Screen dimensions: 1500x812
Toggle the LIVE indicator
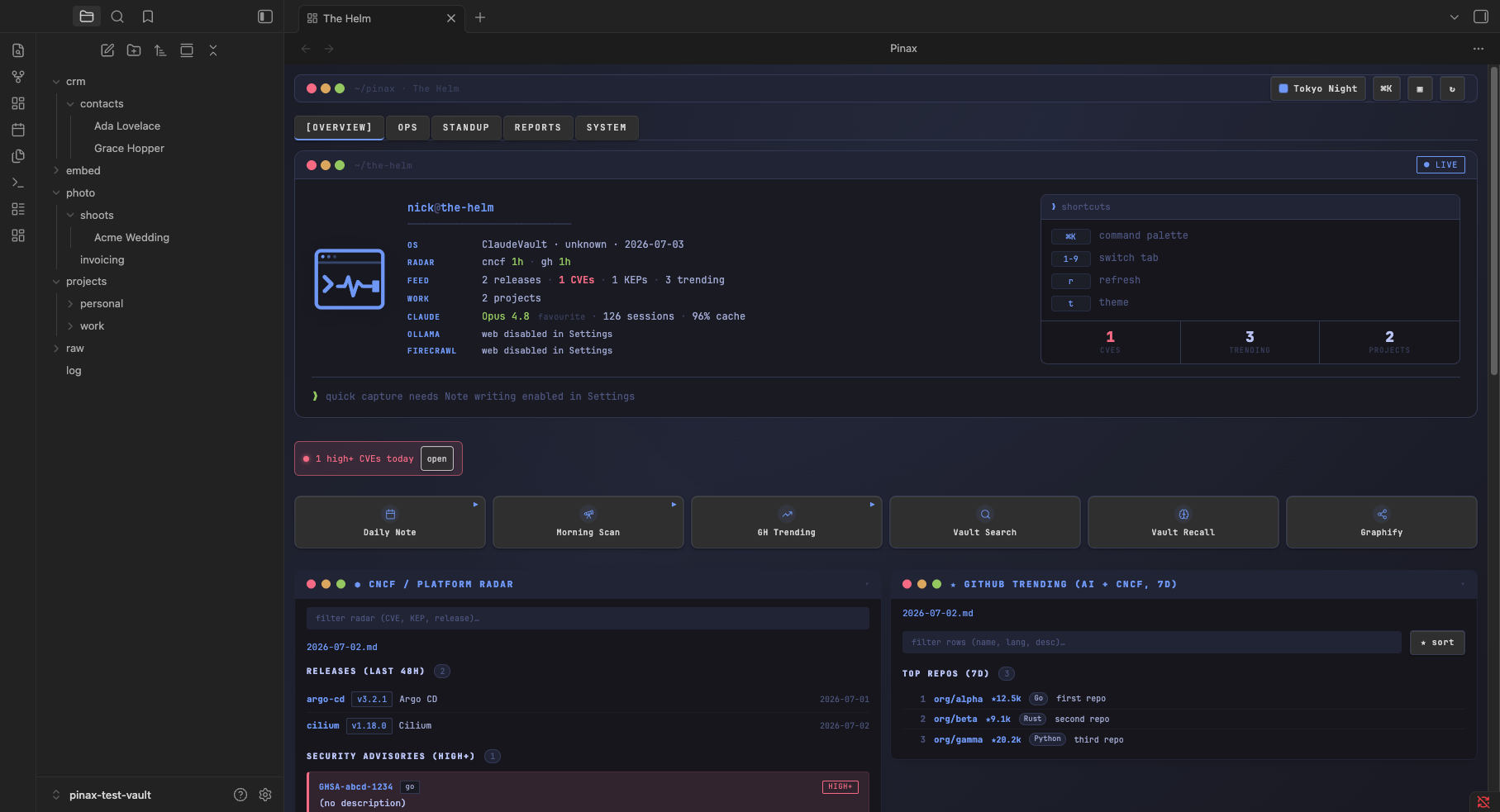point(1440,164)
